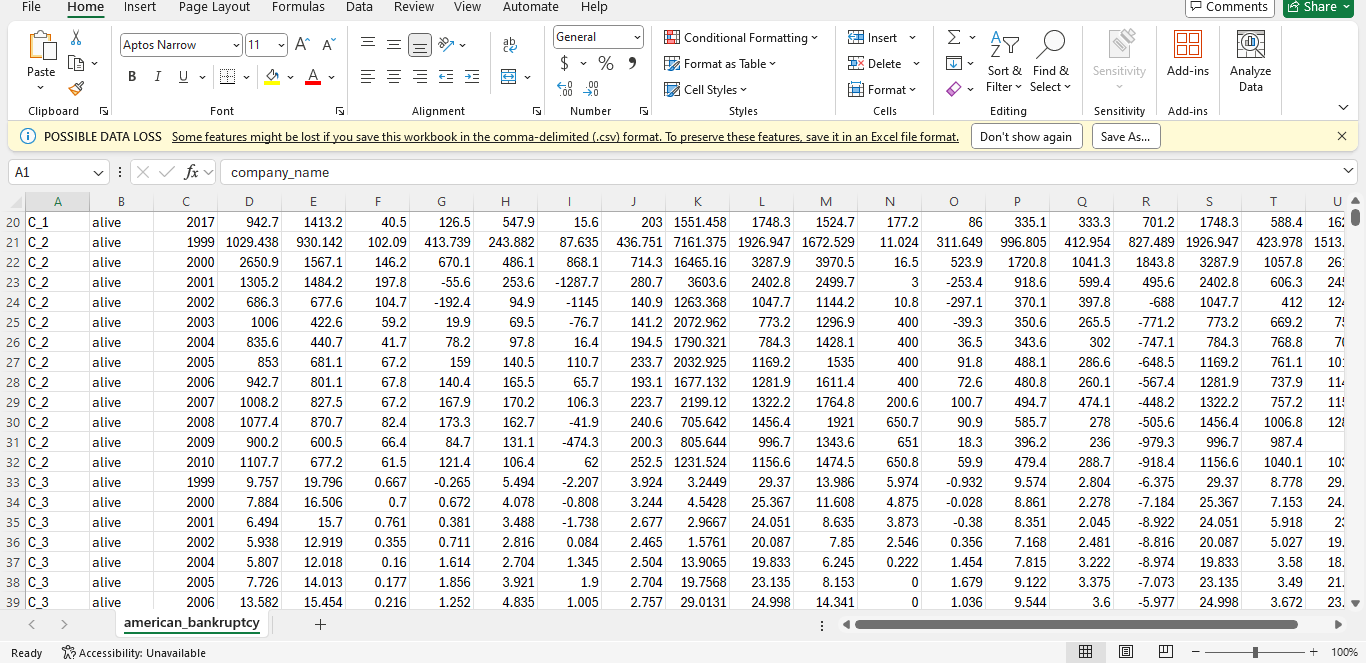Click the horizontal scrollbar thumb
The height and width of the screenshot is (663, 1366).
(x=1076, y=624)
